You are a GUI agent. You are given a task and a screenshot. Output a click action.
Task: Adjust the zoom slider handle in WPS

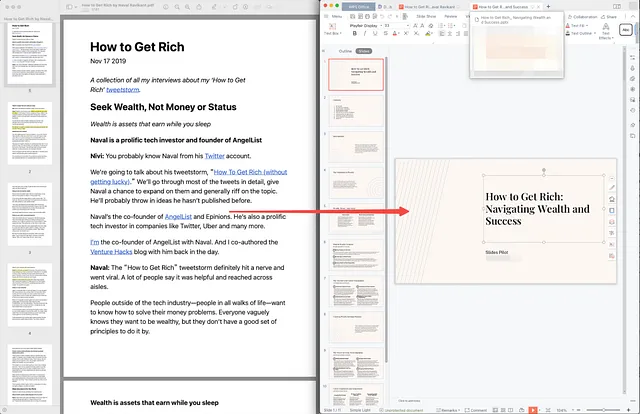(x=603, y=410)
